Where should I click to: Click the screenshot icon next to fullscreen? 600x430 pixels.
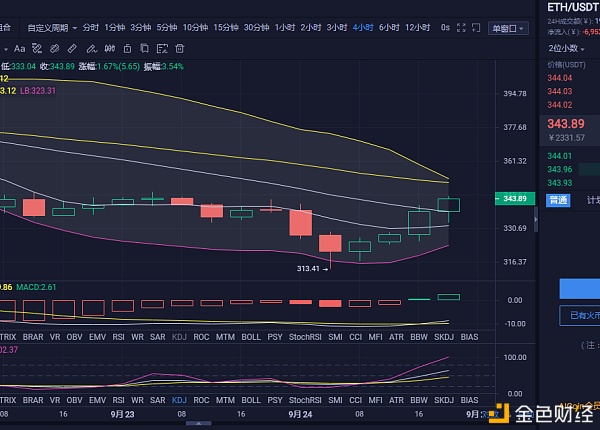point(476,28)
